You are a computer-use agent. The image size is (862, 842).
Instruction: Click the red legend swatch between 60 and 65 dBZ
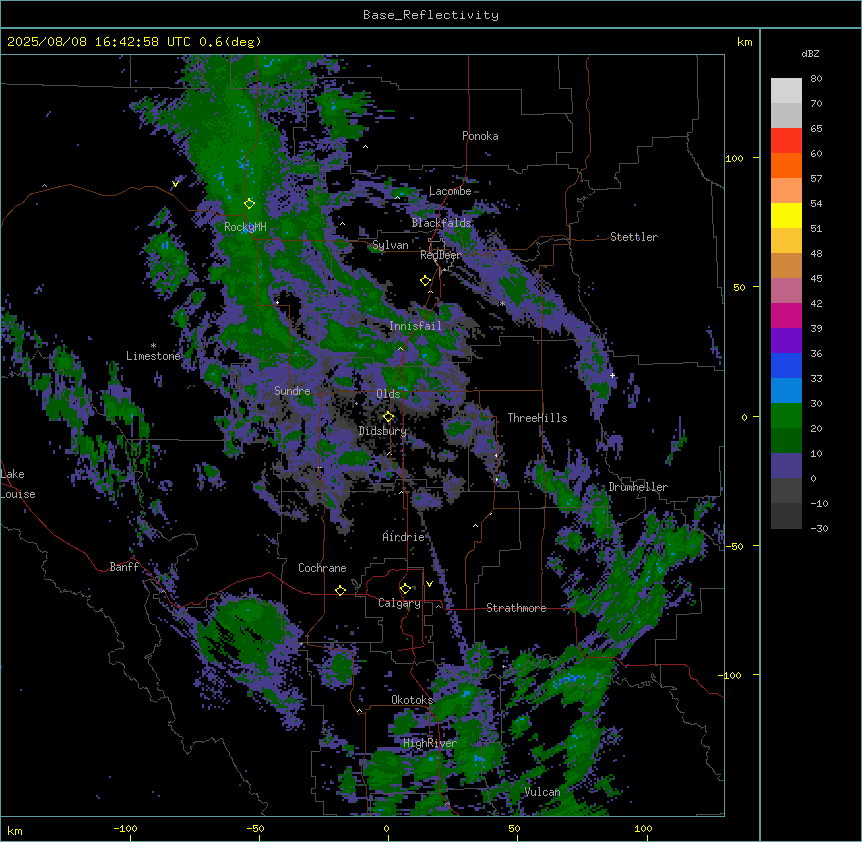pos(786,141)
